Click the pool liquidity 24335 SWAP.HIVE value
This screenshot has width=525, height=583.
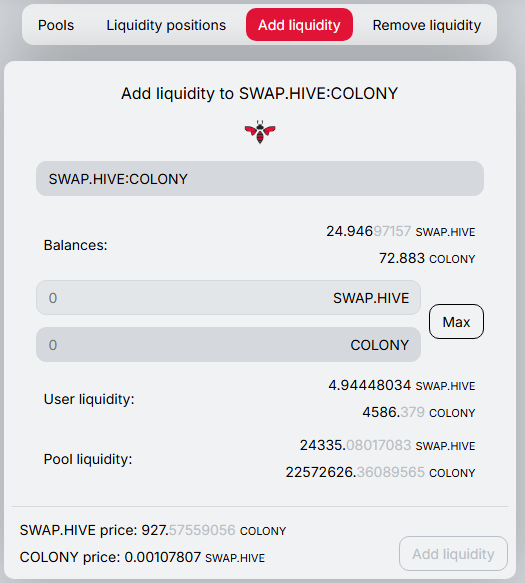click(388, 445)
